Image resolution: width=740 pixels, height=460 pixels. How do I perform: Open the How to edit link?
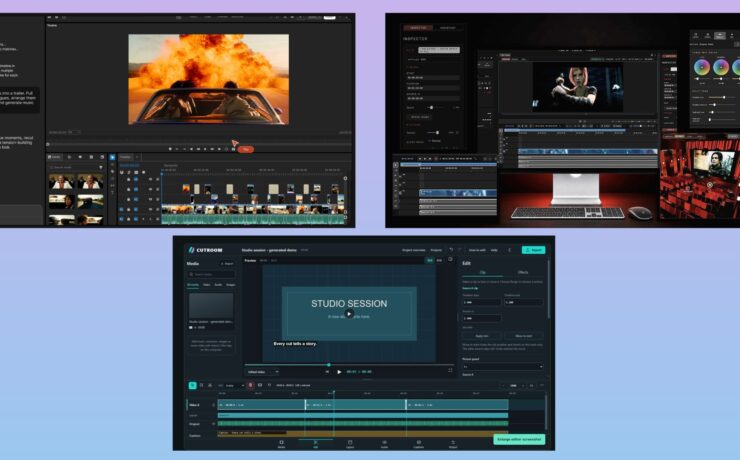click(477, 250)
